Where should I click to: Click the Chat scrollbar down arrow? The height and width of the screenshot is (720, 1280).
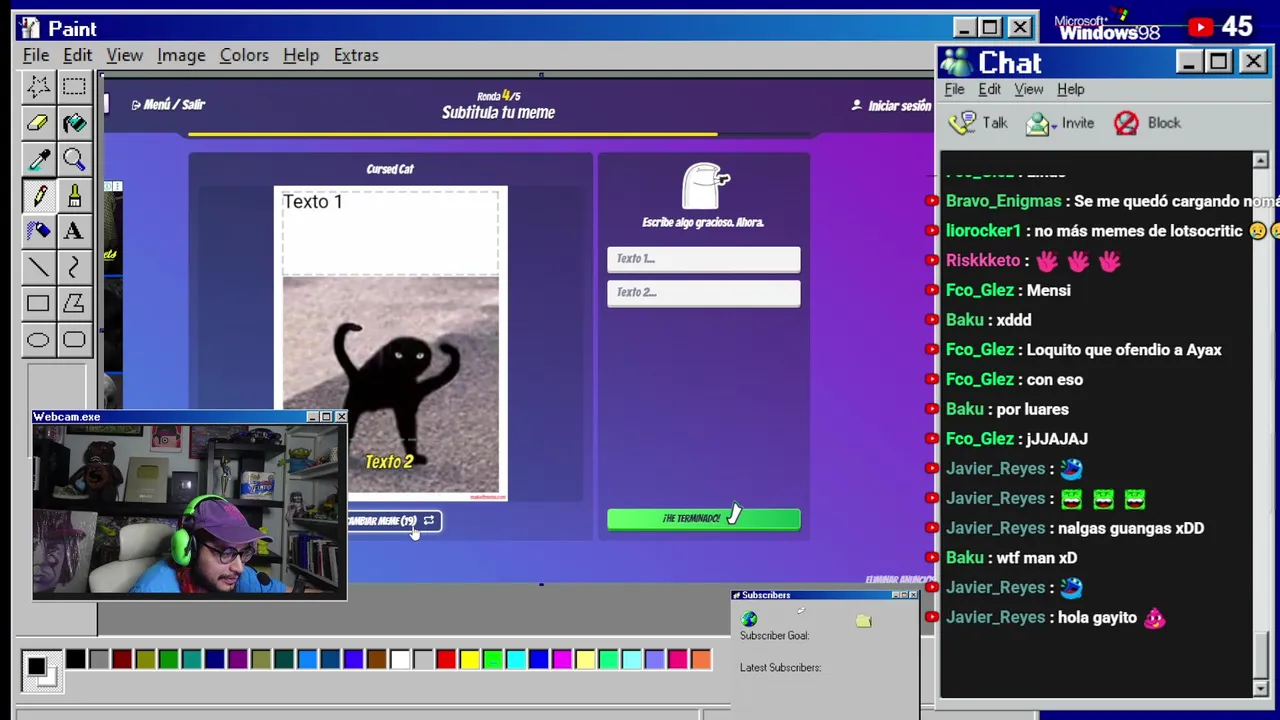1260,689
